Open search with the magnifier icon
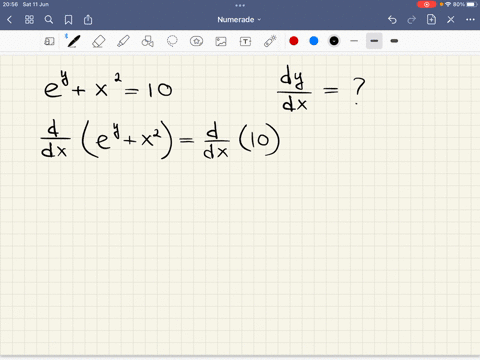 49,20
